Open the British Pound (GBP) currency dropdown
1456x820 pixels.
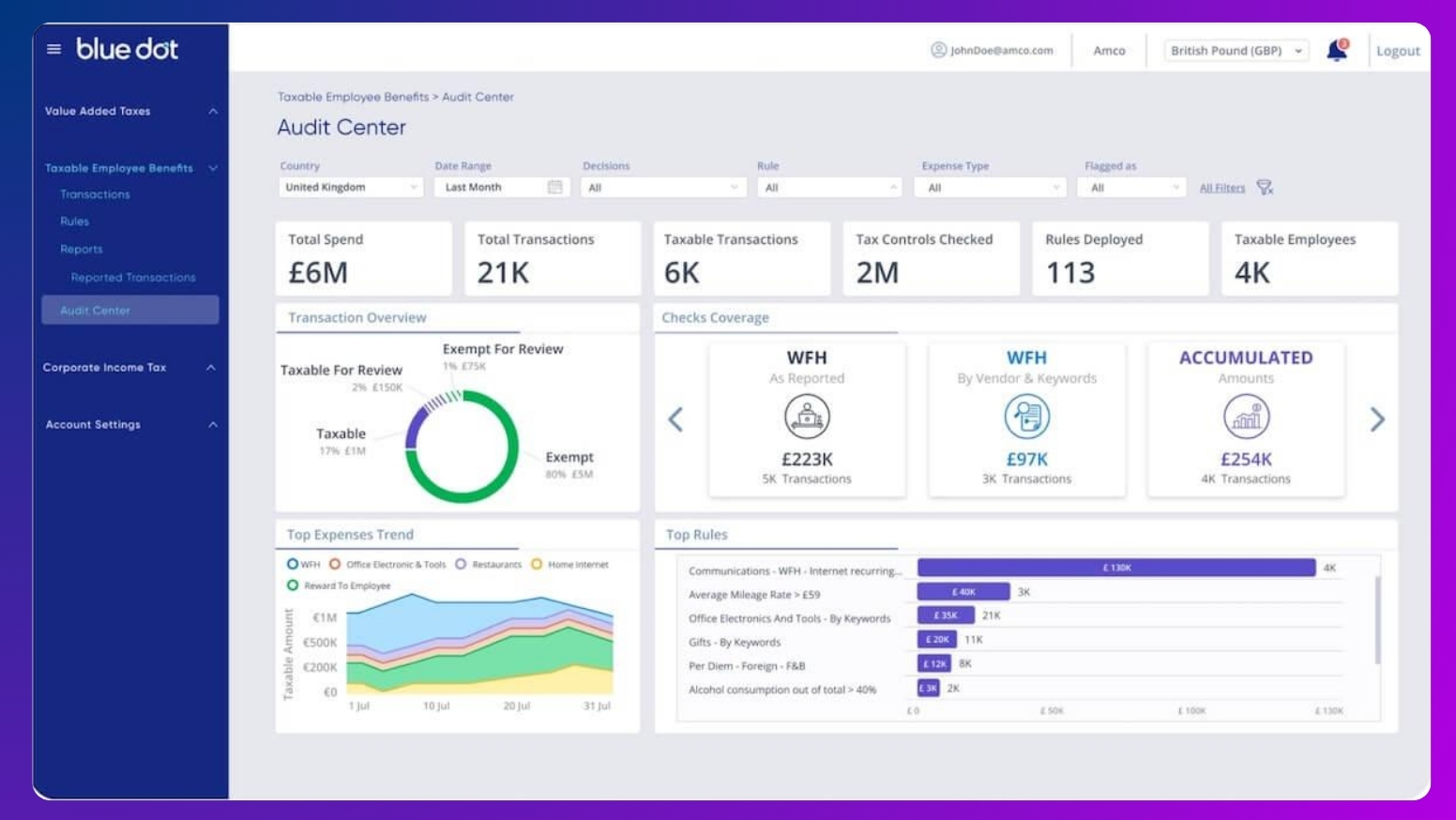[x=1236, y=51]
